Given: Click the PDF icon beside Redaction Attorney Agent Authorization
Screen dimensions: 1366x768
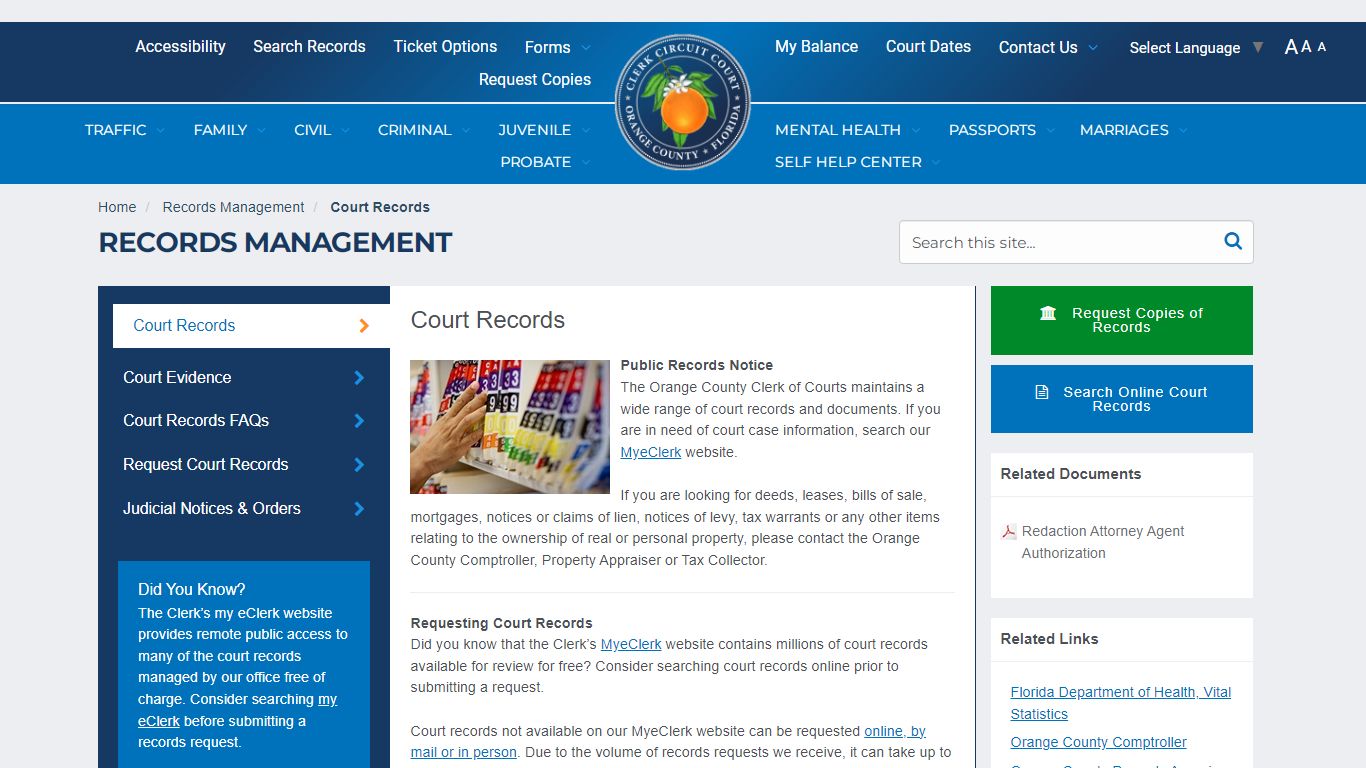Looking at the screenshot, I should pos(1008,531).
